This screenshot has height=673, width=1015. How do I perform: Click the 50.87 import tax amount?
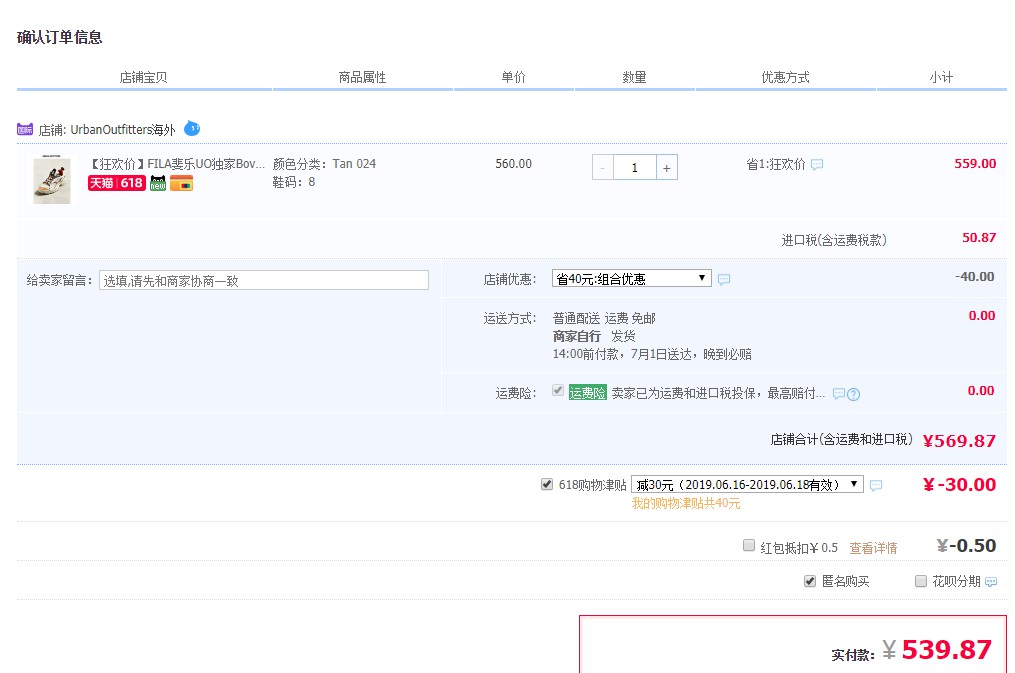click(x=979, y=237)
